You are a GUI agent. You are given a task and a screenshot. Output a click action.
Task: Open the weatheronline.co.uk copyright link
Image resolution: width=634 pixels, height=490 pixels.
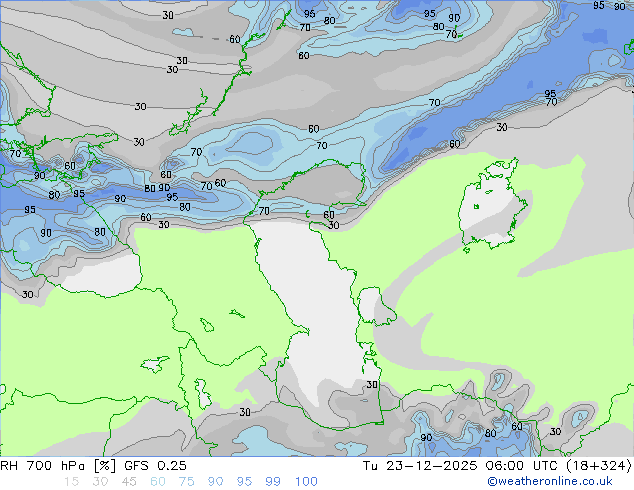tap(550, 481)
